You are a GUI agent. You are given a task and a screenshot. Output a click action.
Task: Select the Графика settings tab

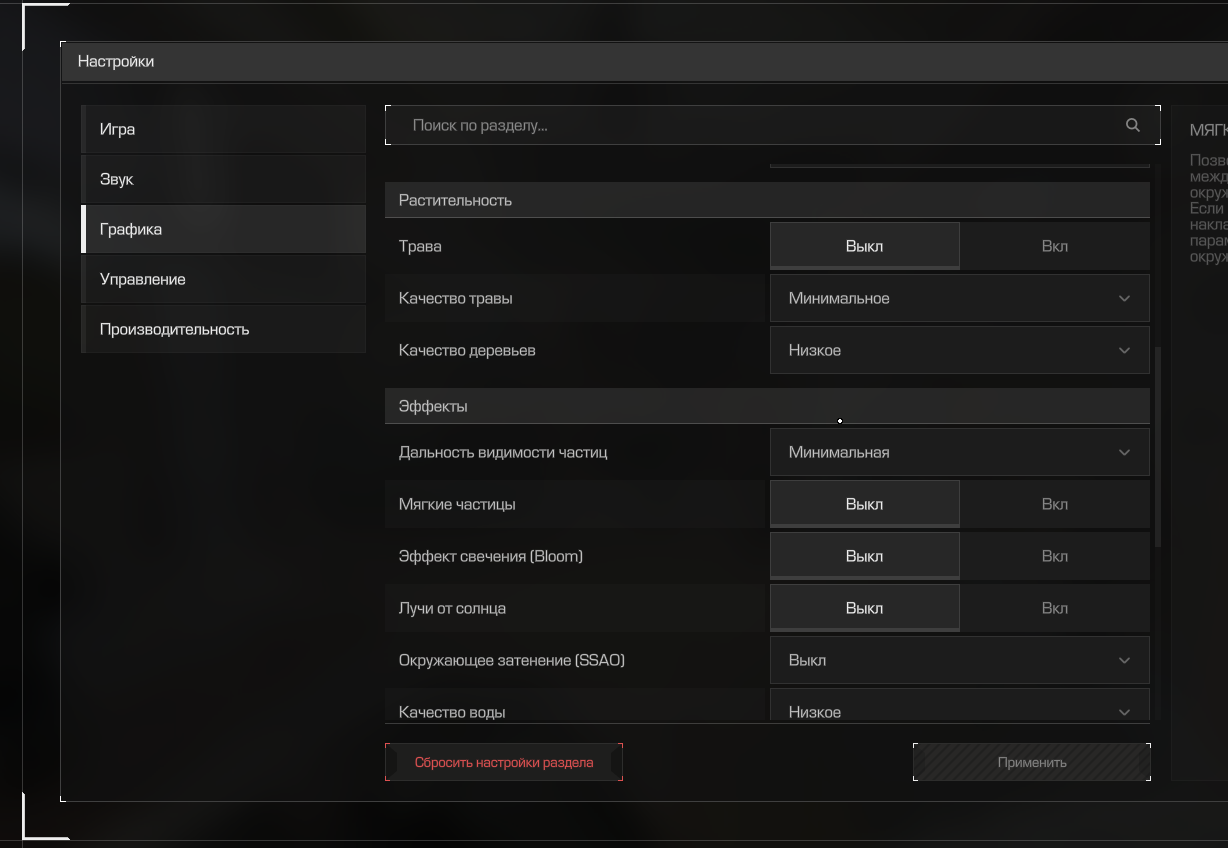click(x=223, y=229)
